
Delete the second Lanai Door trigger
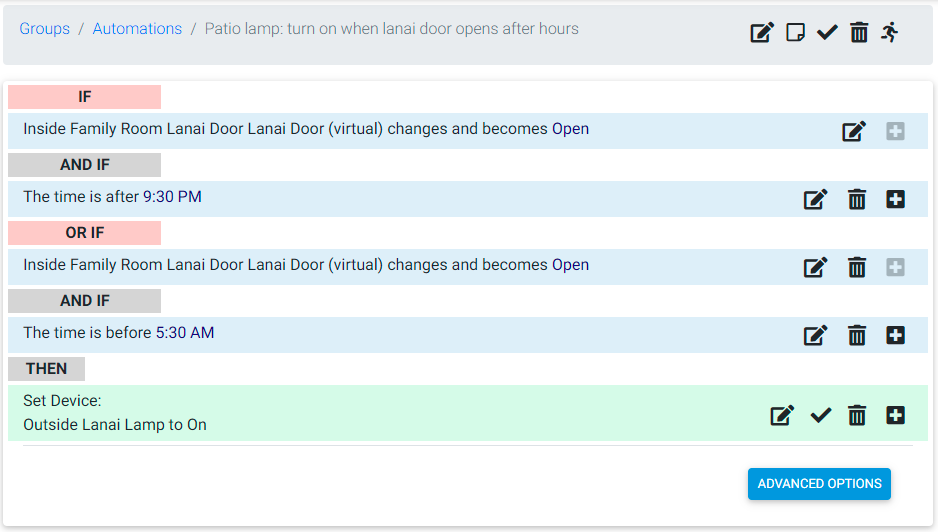point(857,267)
